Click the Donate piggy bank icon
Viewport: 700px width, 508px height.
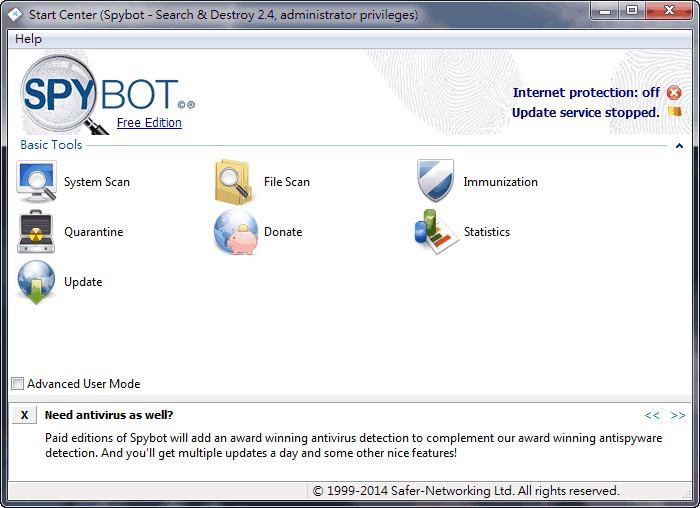click(236, 232)
